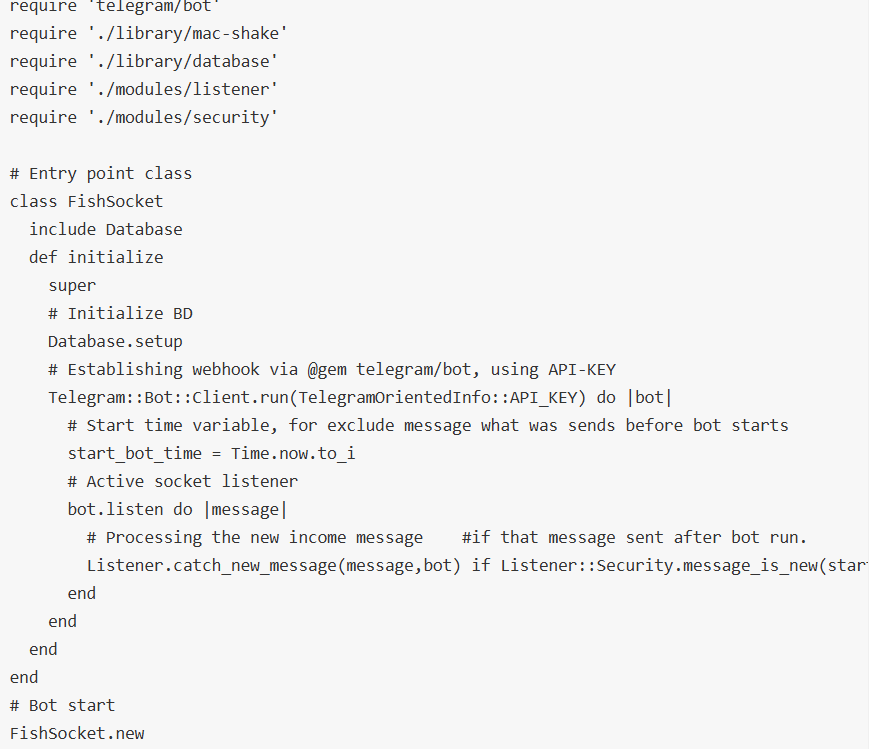The height and width of the screenshot is (749, 870).
Task: Click the '# Entry point class' comment
Action: click(x=101, y=173)
